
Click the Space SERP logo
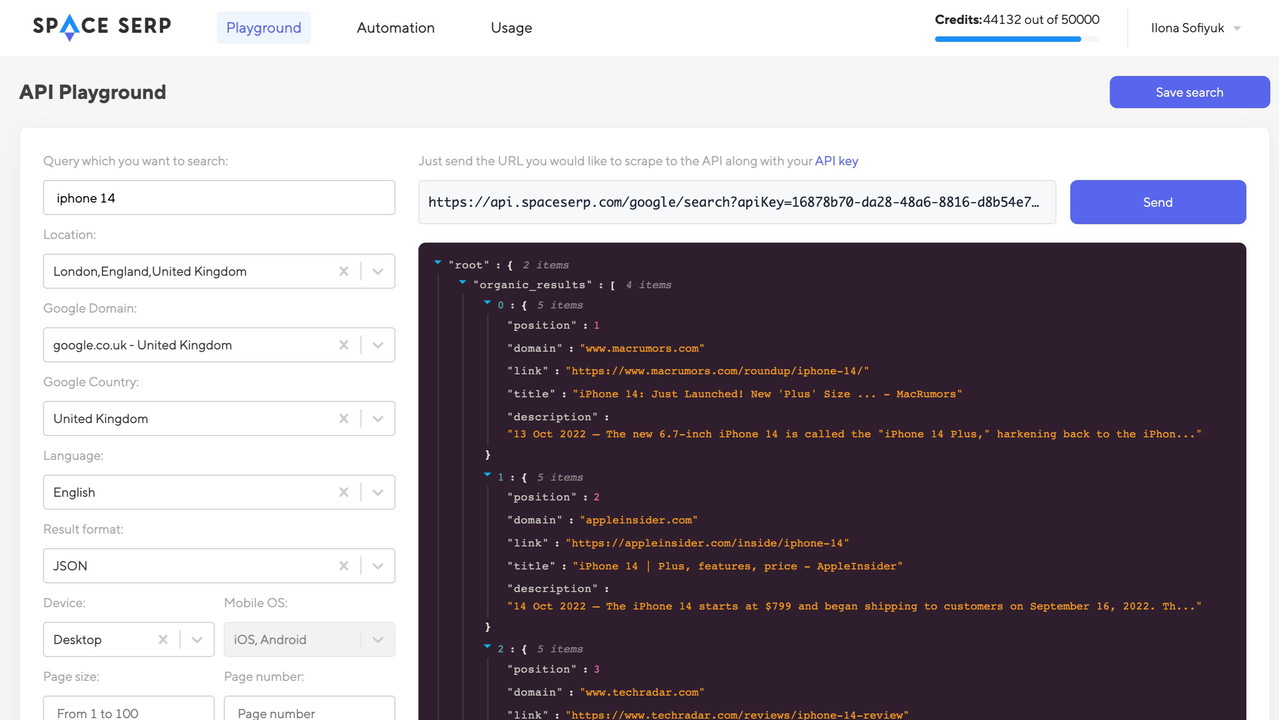tap(101, 27)
